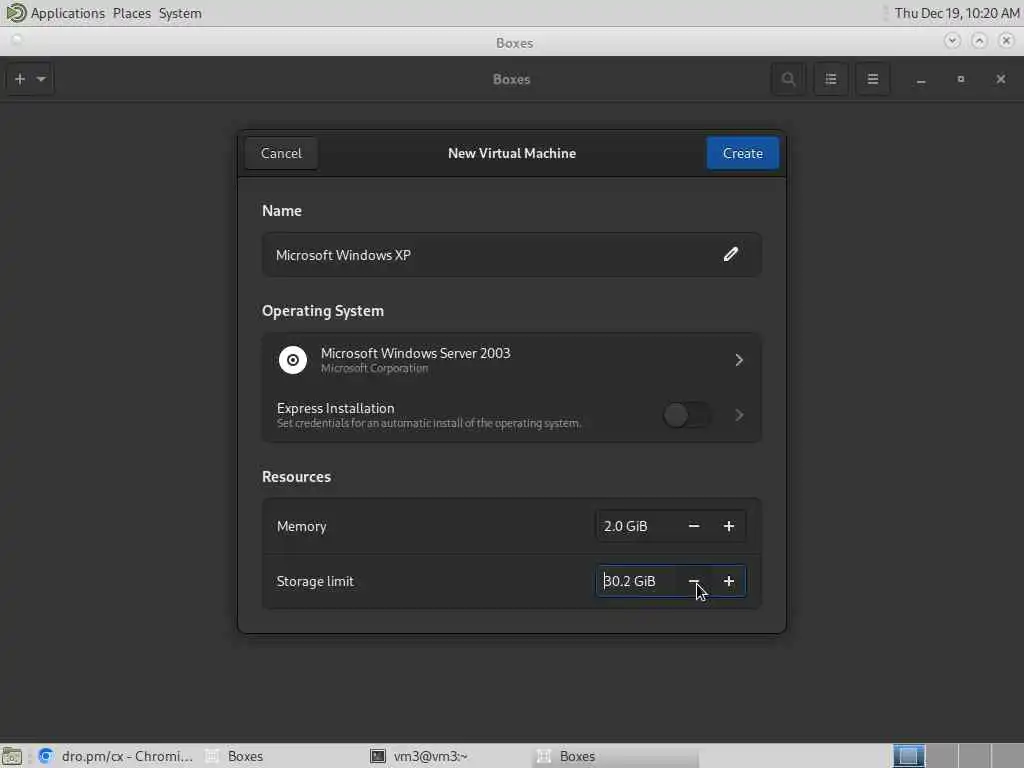This screenshot has height=768, width=1024.
Task: Open the dropdown arrow beside the add button
Action: (41, 79)
